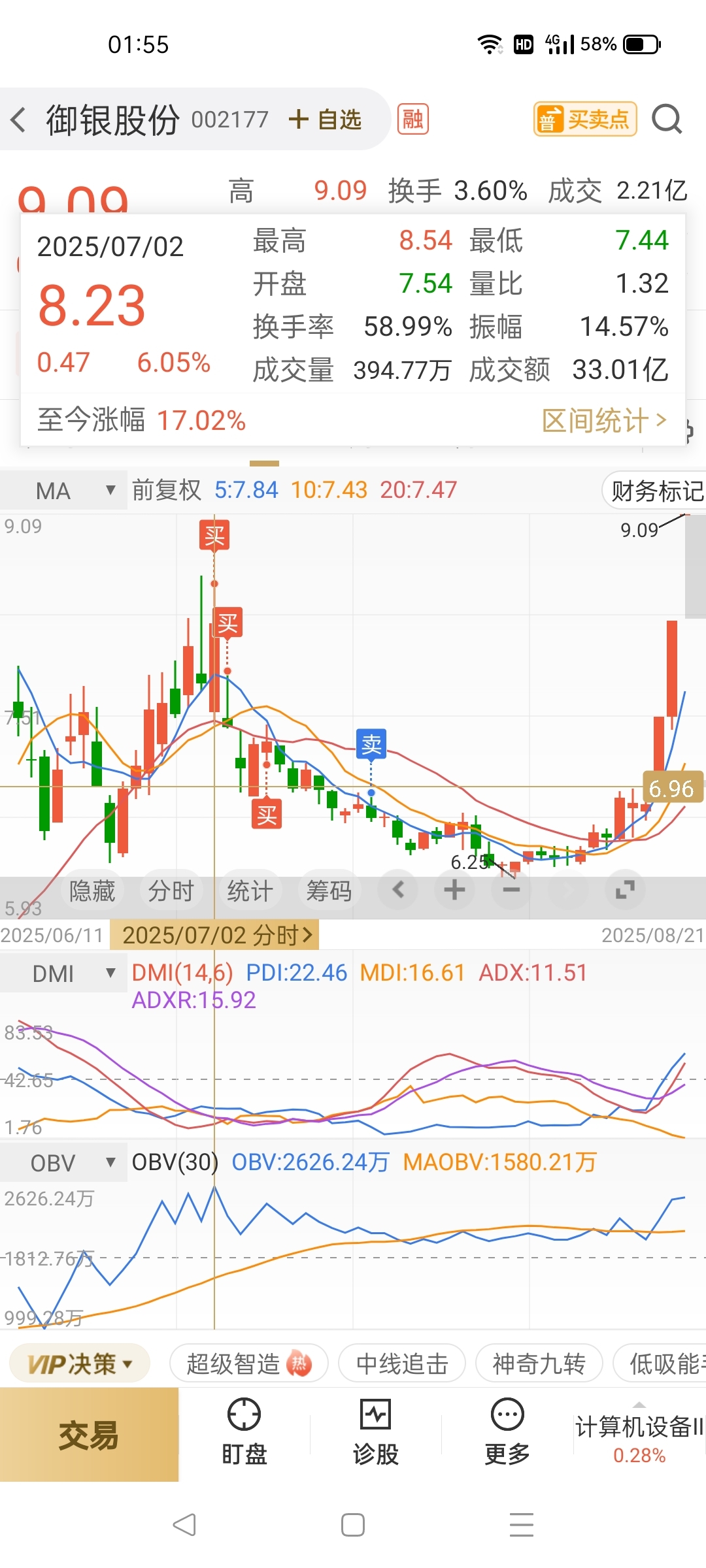706x1568 pixels.
Task: Move chart right with arrow button
Action: click(x=568, y=889)
